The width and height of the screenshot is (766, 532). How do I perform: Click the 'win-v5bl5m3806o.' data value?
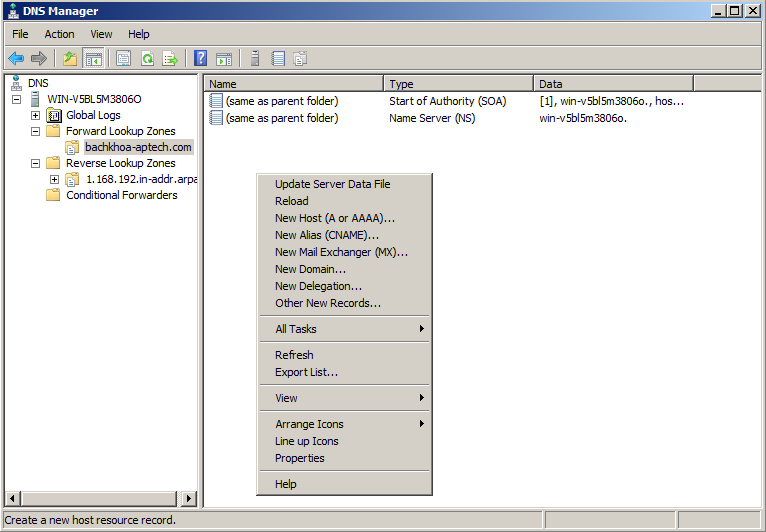pyautogui.click(x=583, y=118)
